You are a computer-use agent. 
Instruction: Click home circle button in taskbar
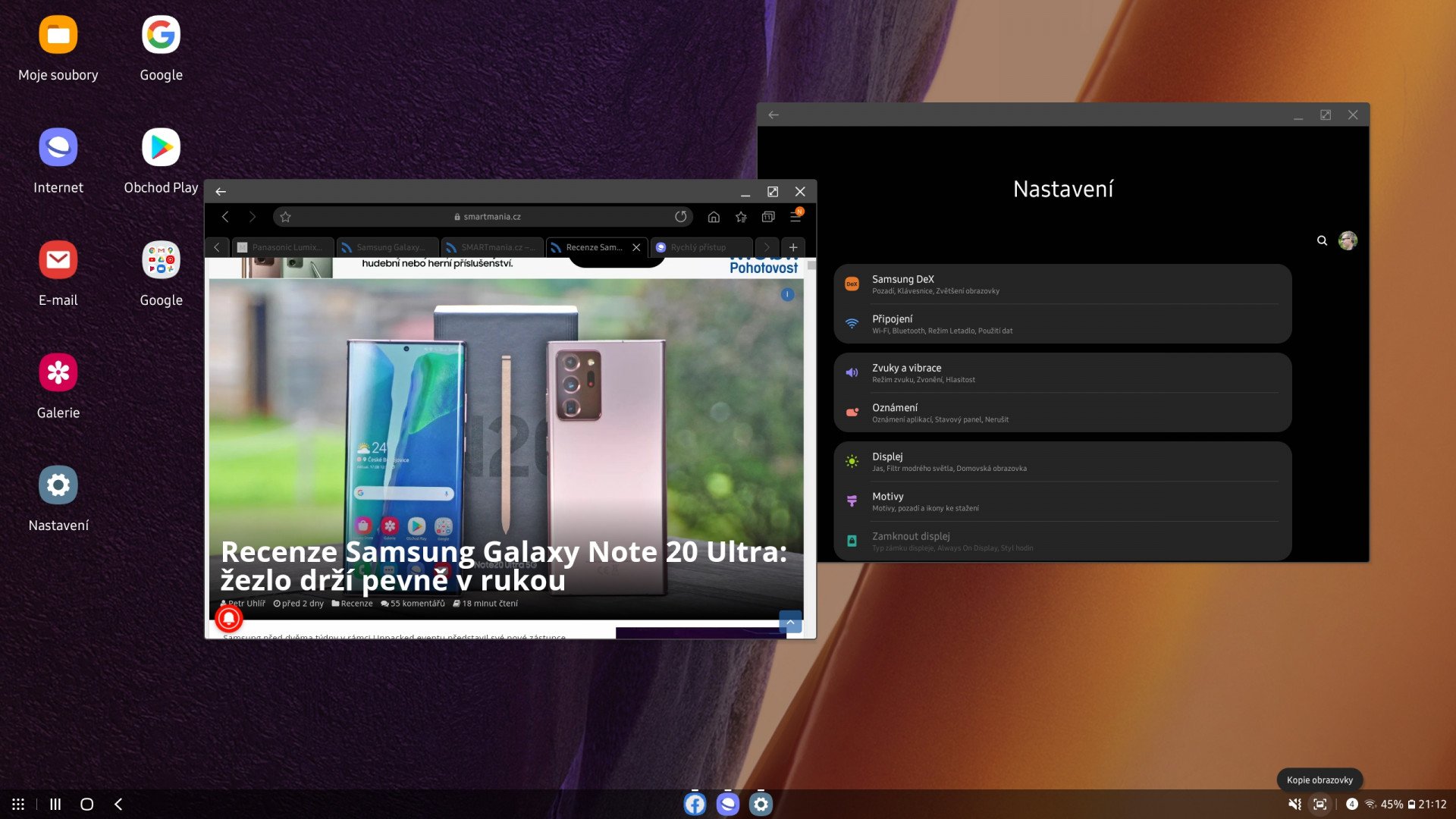pos(87,805)
